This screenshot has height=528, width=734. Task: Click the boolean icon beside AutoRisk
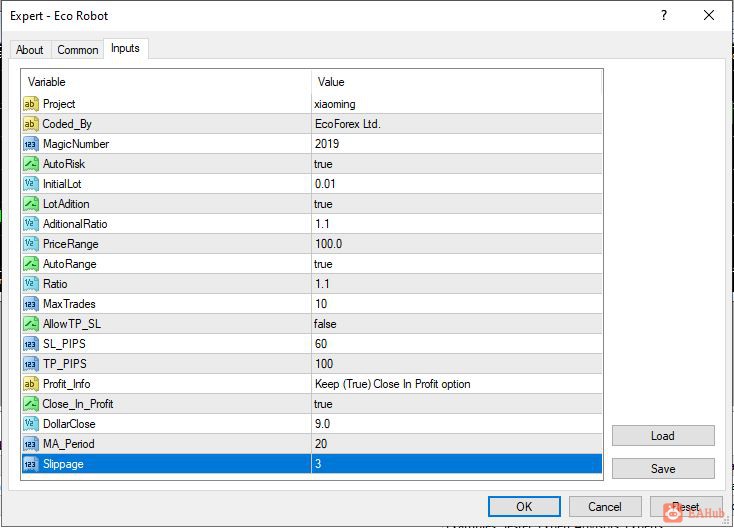click(x=30, y=164)
